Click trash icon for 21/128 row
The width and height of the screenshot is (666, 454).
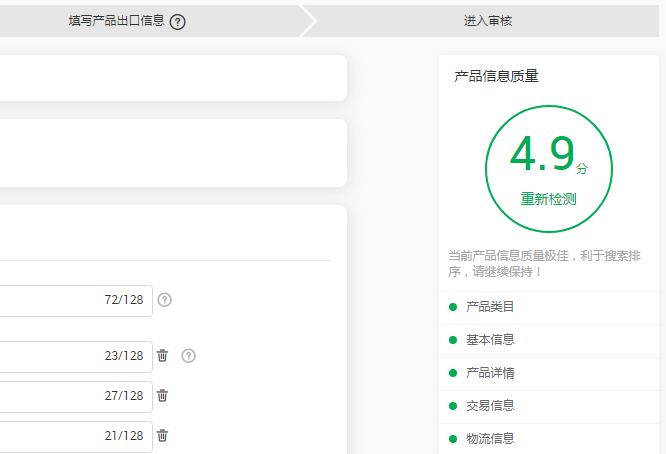(163, 436)
